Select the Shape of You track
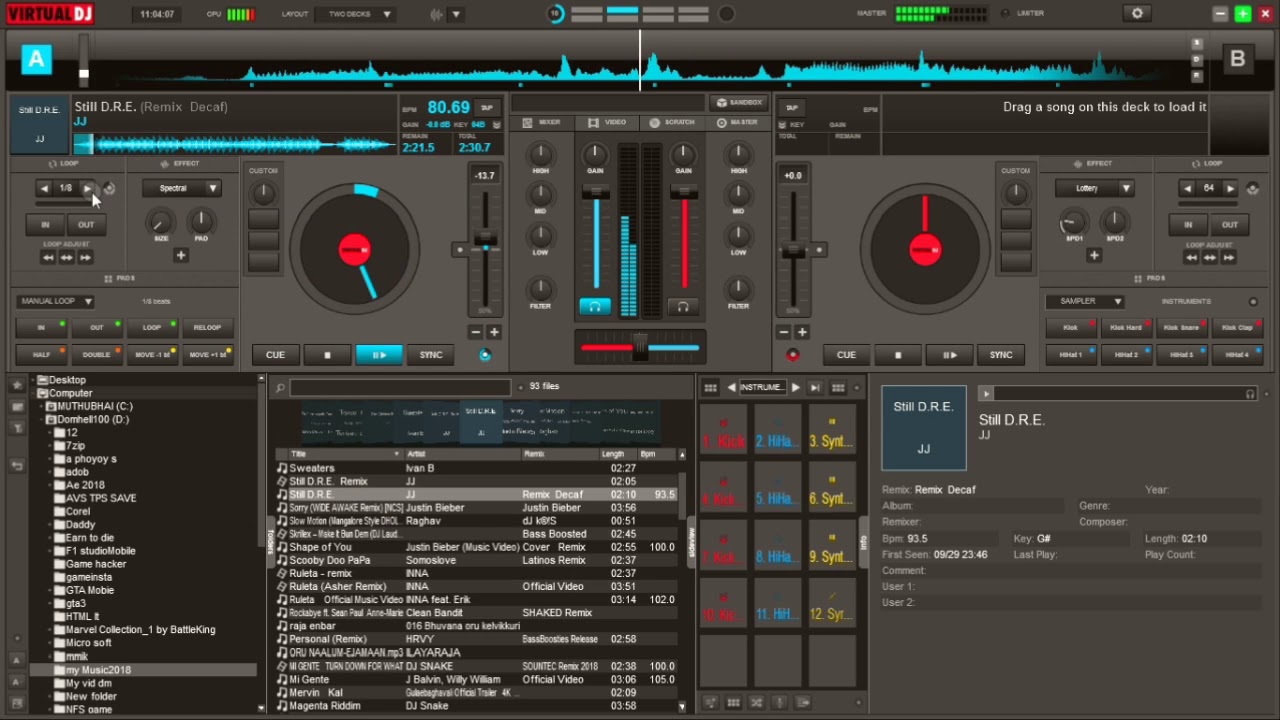The height and width of the screenshot is (720, 1280). (478, 547)
